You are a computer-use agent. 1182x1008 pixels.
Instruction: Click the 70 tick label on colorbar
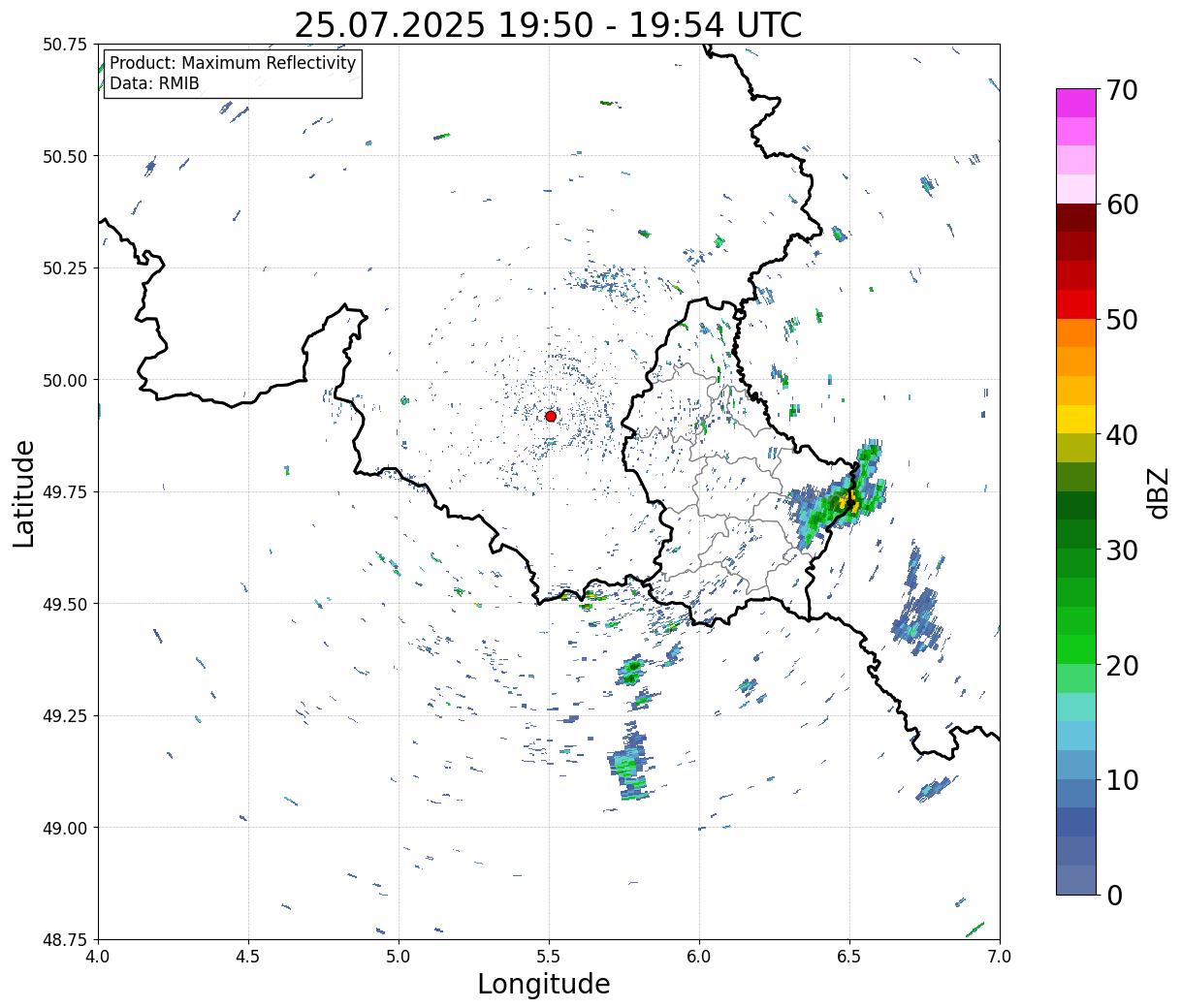pos(1123,90)
